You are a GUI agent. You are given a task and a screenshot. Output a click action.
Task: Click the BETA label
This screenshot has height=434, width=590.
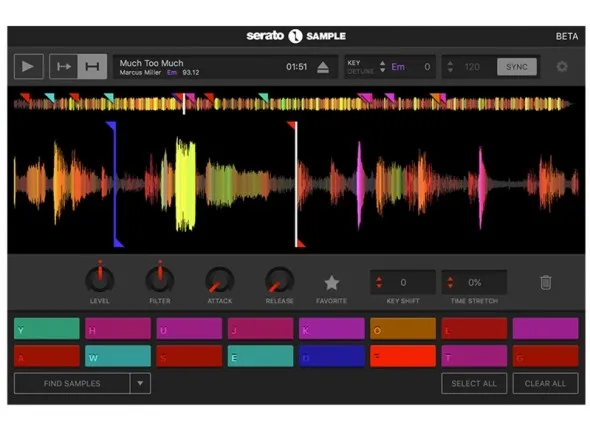pos(567,36)
